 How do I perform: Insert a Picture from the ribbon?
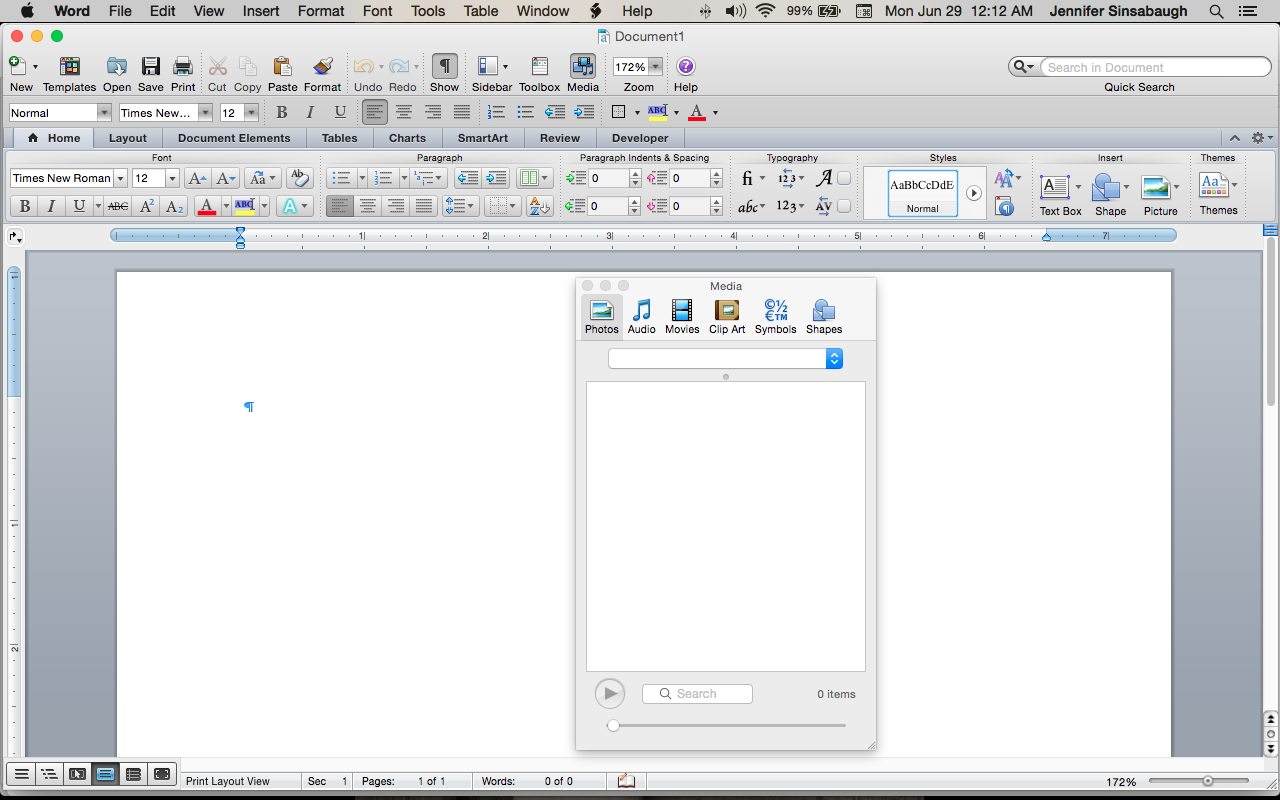[1156, 187]
